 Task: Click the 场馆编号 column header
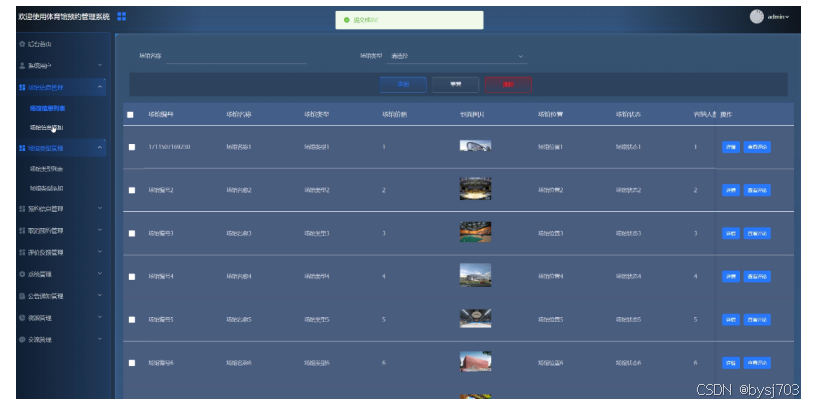click(161, 115)
